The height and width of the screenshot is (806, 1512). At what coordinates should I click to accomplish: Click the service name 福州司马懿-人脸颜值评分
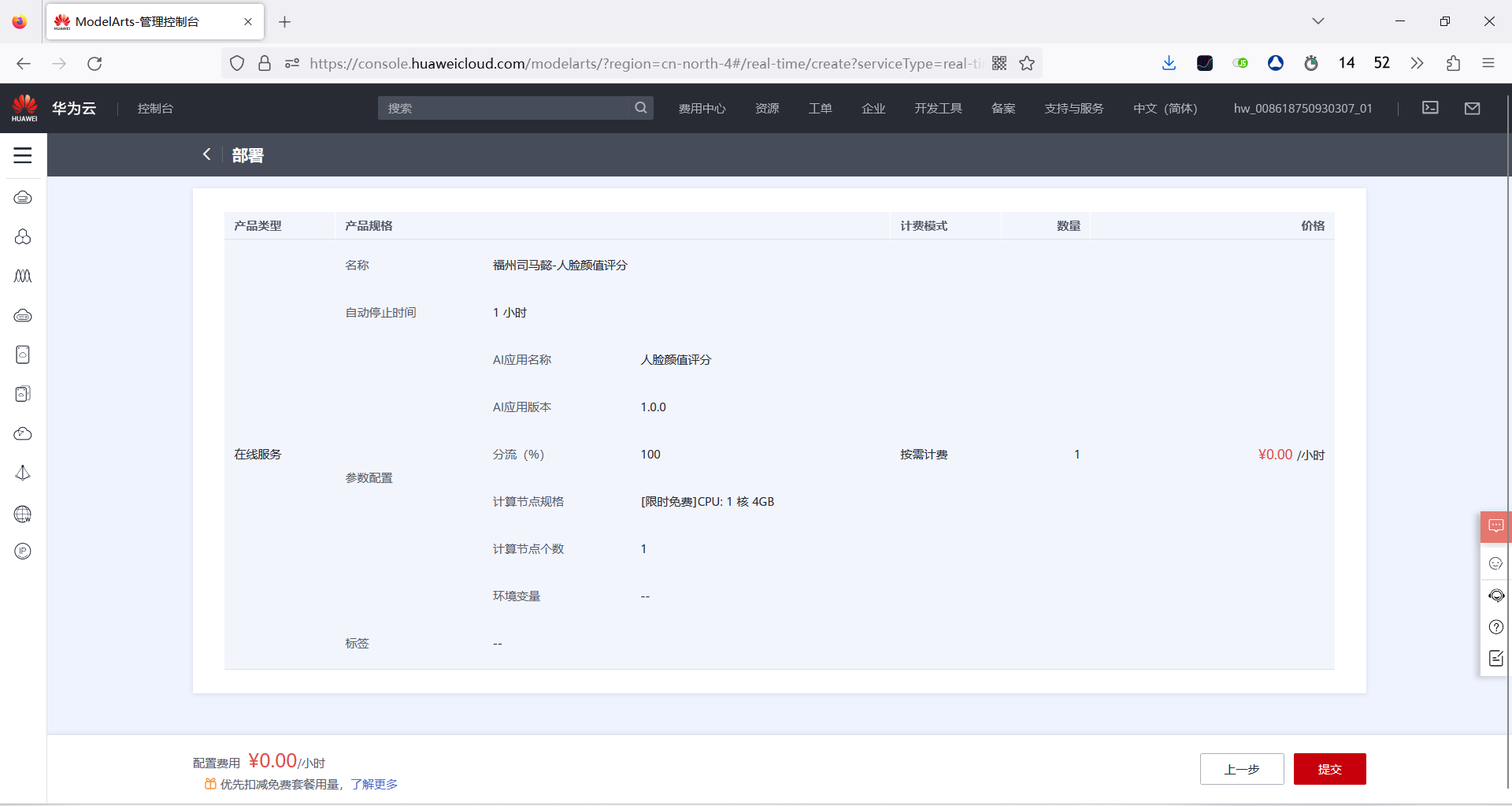coord(560,266)
